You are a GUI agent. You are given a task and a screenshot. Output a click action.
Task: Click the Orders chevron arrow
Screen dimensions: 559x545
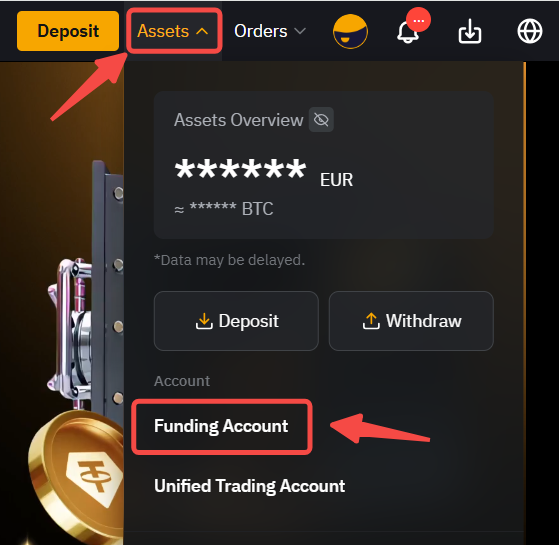[x=300, y=31]
